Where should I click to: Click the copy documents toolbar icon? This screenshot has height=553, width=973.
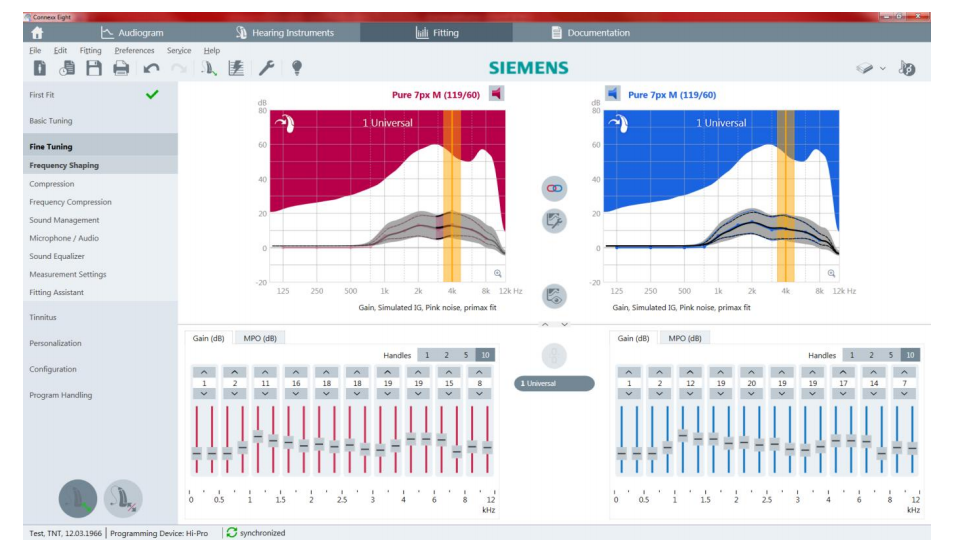67,68
